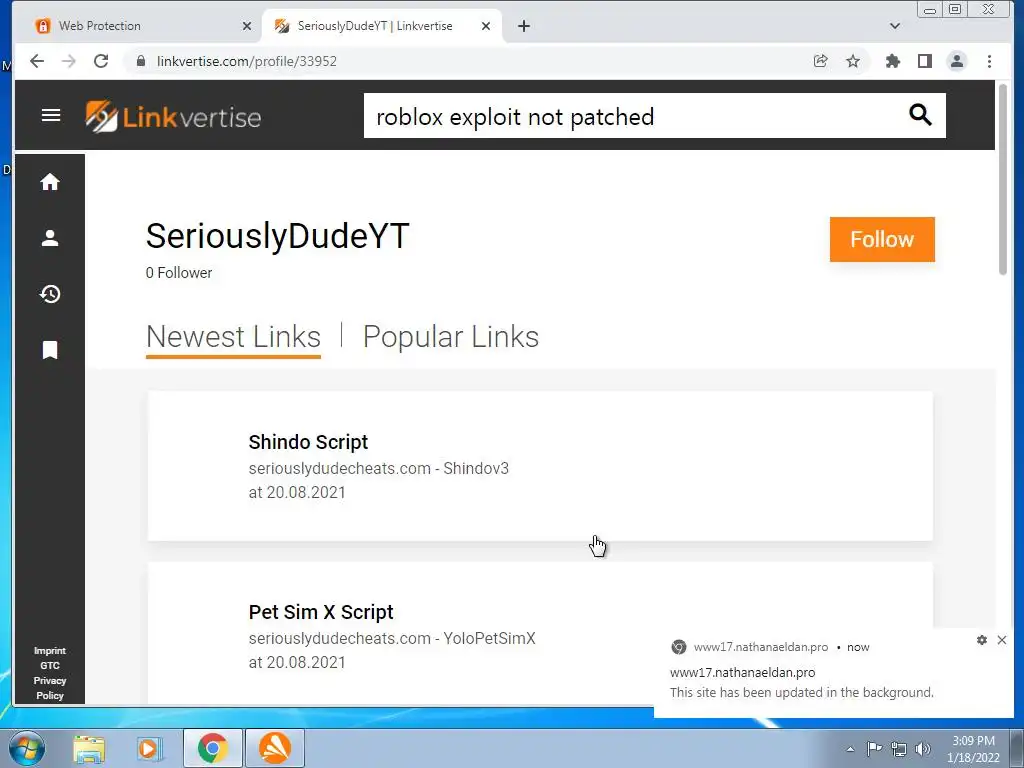Click the page vertical scrollbar thumb
This screenshot has width=1024, height=768.
[1004, 179]
